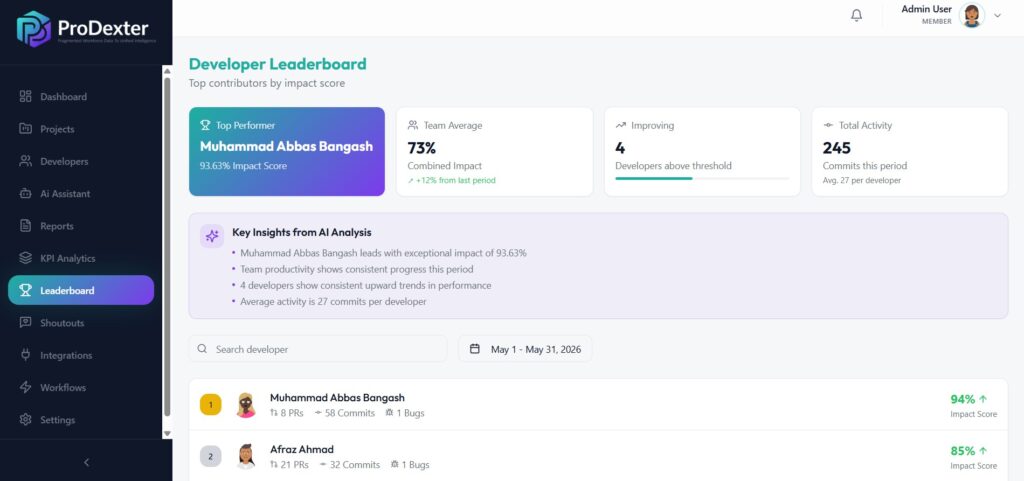
Task: Collapse the sidebar with the left chevron
Action: (x=86, y=462)
